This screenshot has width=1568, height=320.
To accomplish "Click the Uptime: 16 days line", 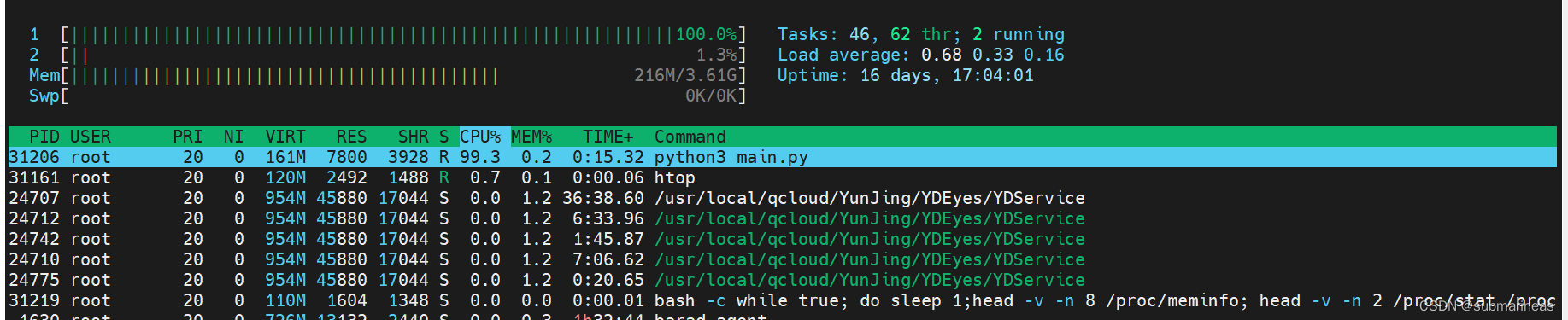I will click(x=906, y=75).
